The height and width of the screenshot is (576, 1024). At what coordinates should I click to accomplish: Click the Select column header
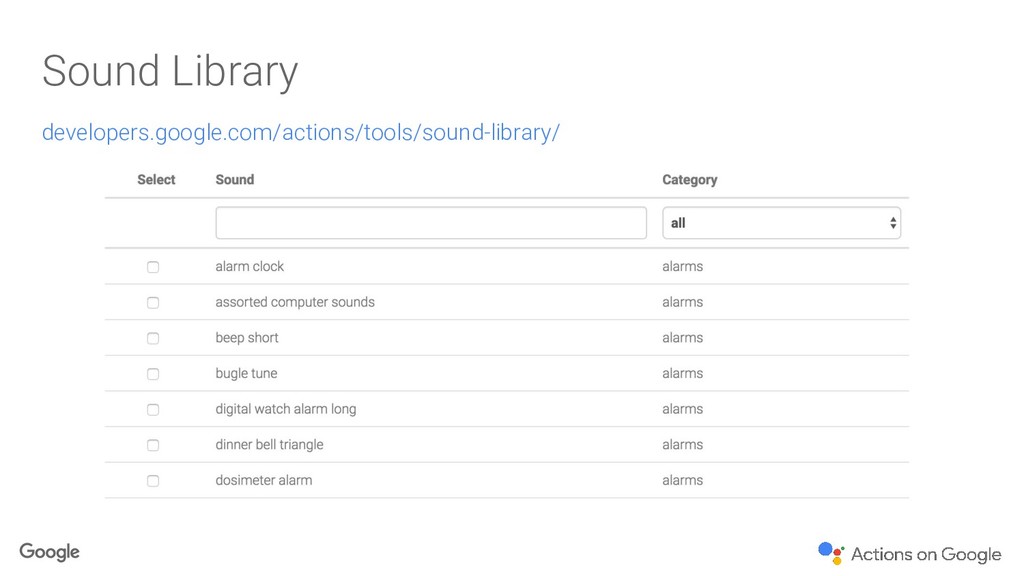coord(156,180)
